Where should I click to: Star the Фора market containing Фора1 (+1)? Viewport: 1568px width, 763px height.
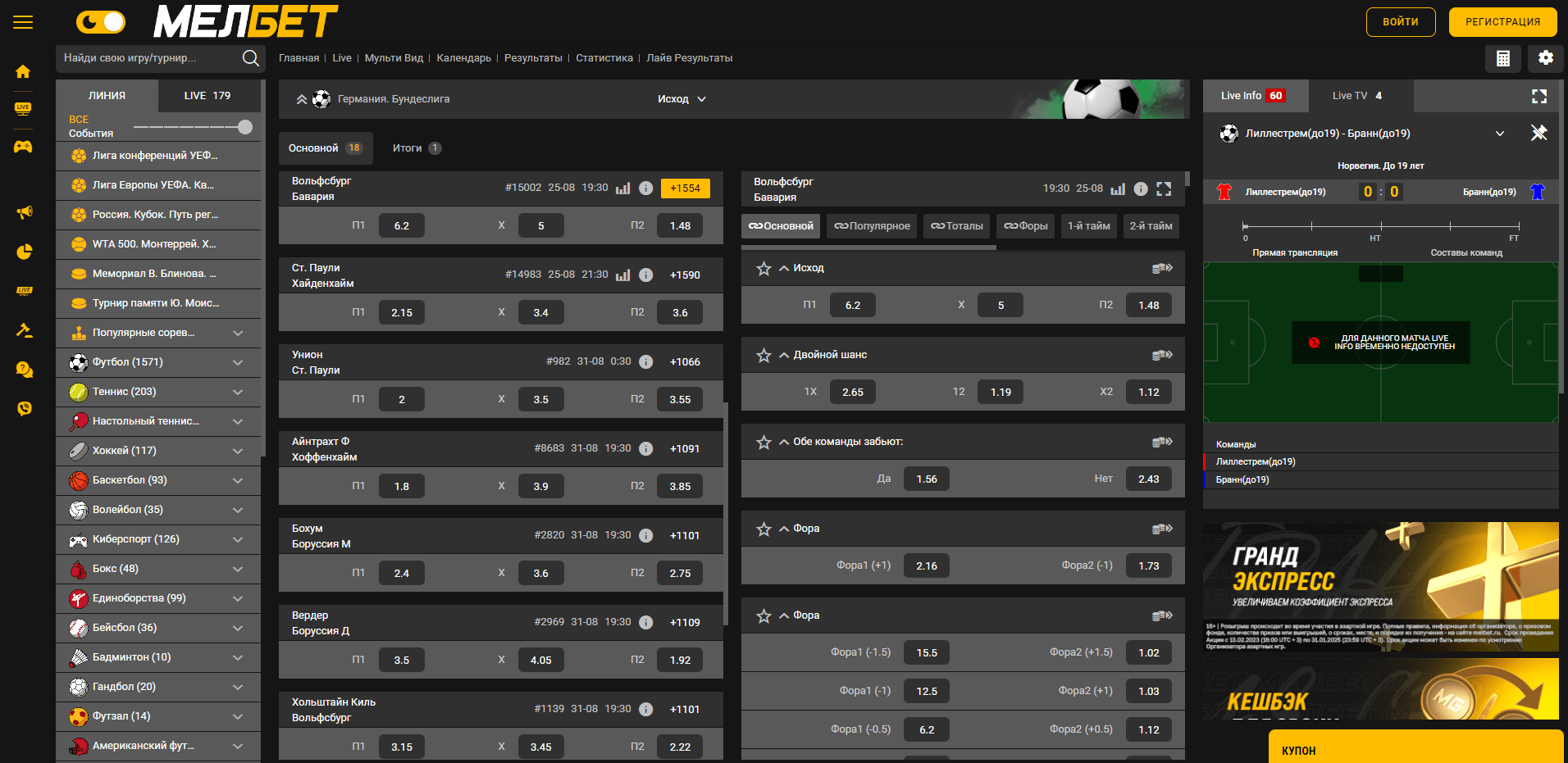(763, 529)
